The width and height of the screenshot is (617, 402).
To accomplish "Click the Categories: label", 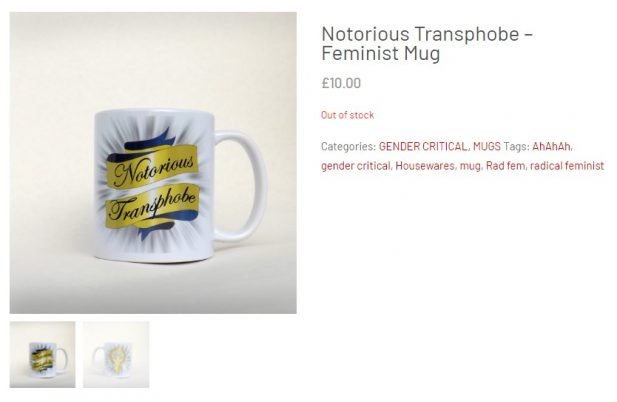I will (349, 147).
